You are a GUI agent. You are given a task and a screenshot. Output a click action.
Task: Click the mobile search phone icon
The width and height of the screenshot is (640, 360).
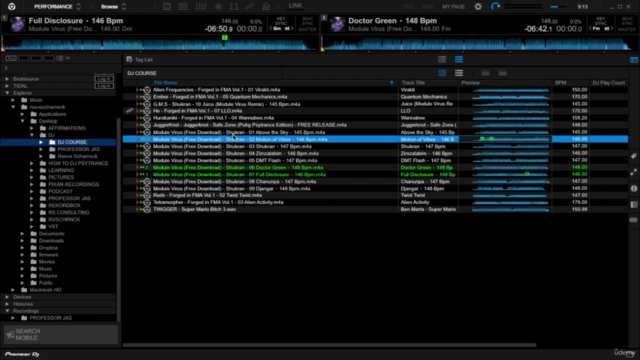[10, 335]
